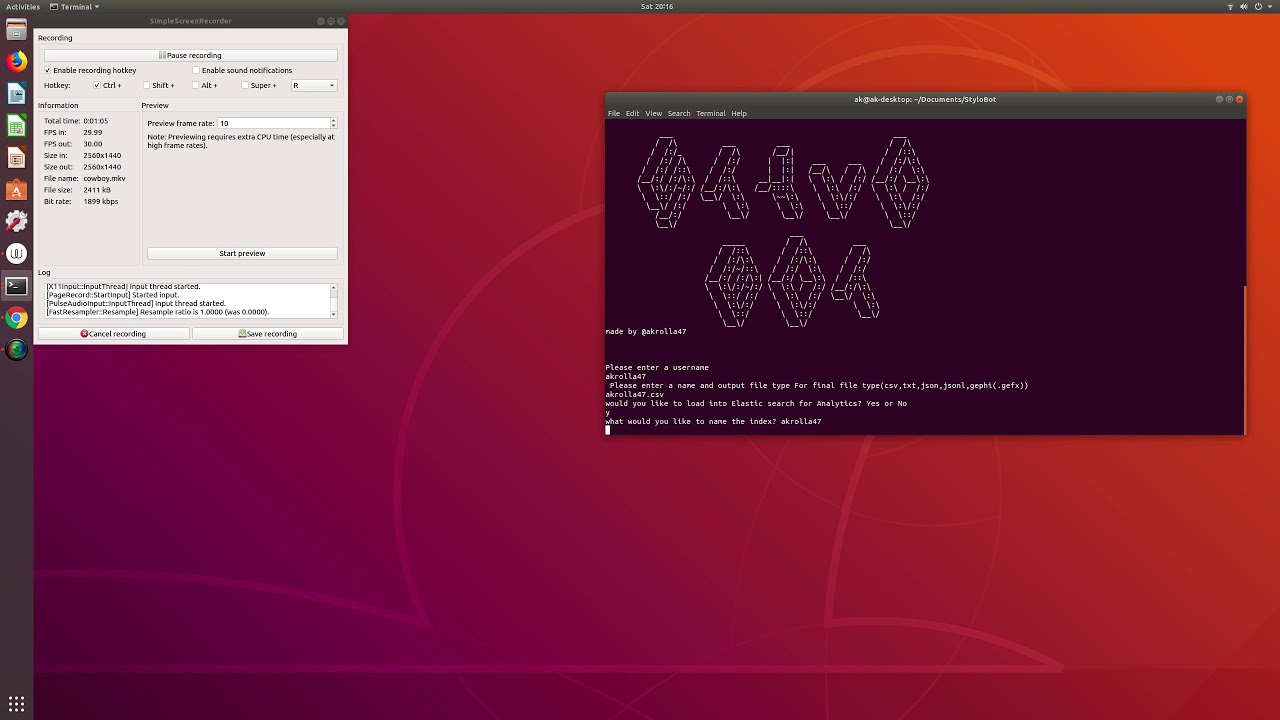This screenshot has width=1280, height=720.
Task: Click the Preview frame rate input field
Action: pos(273,123)
